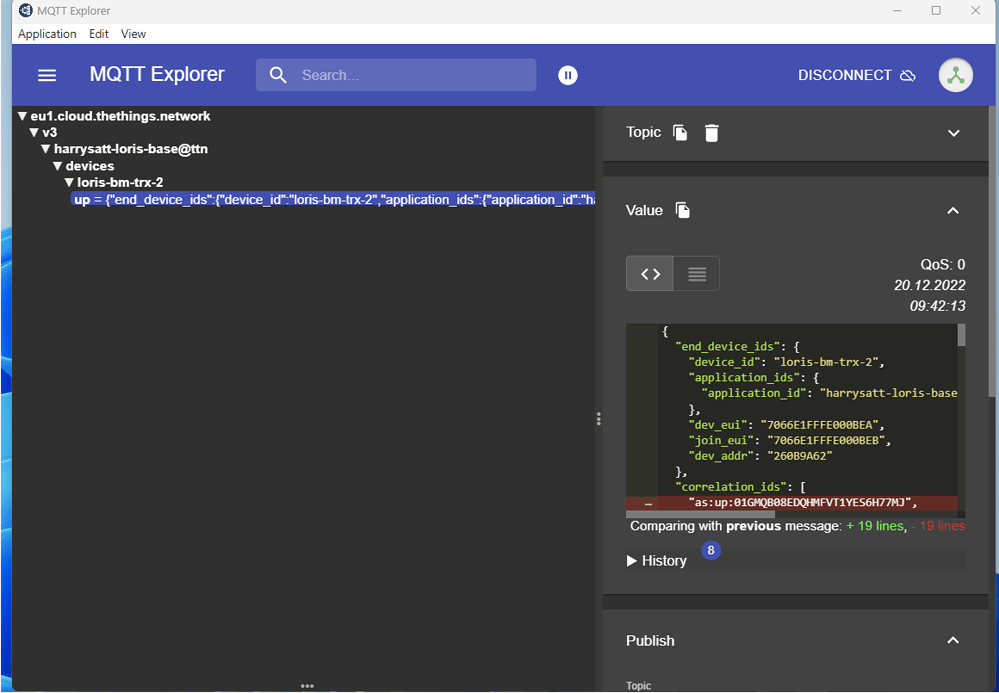Click the sidebar vertical scrollbar
Image resolution: width=999 pixels, height=693 pixels.
click(x=991, y=252)
